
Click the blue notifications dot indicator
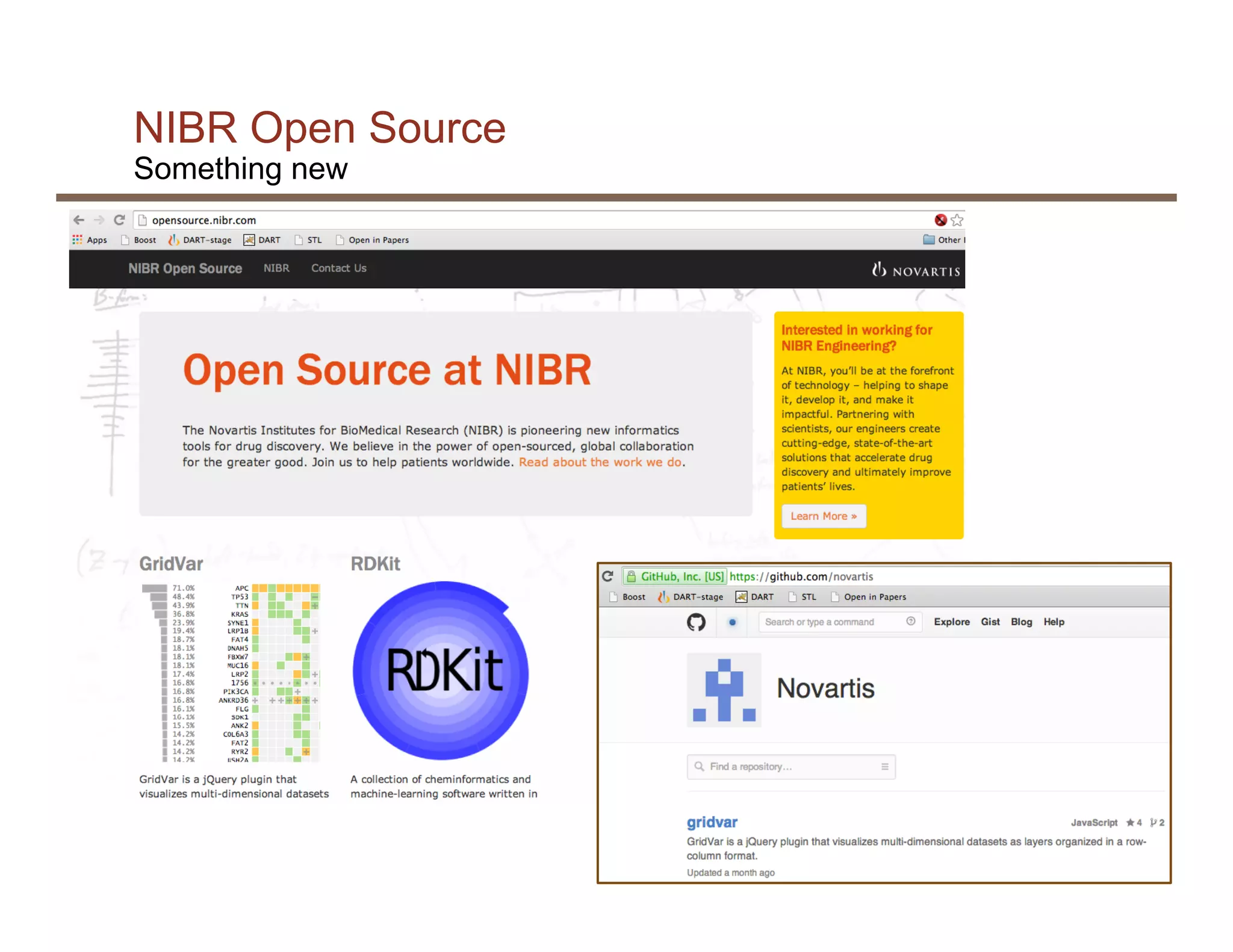(x=732, y=622)
